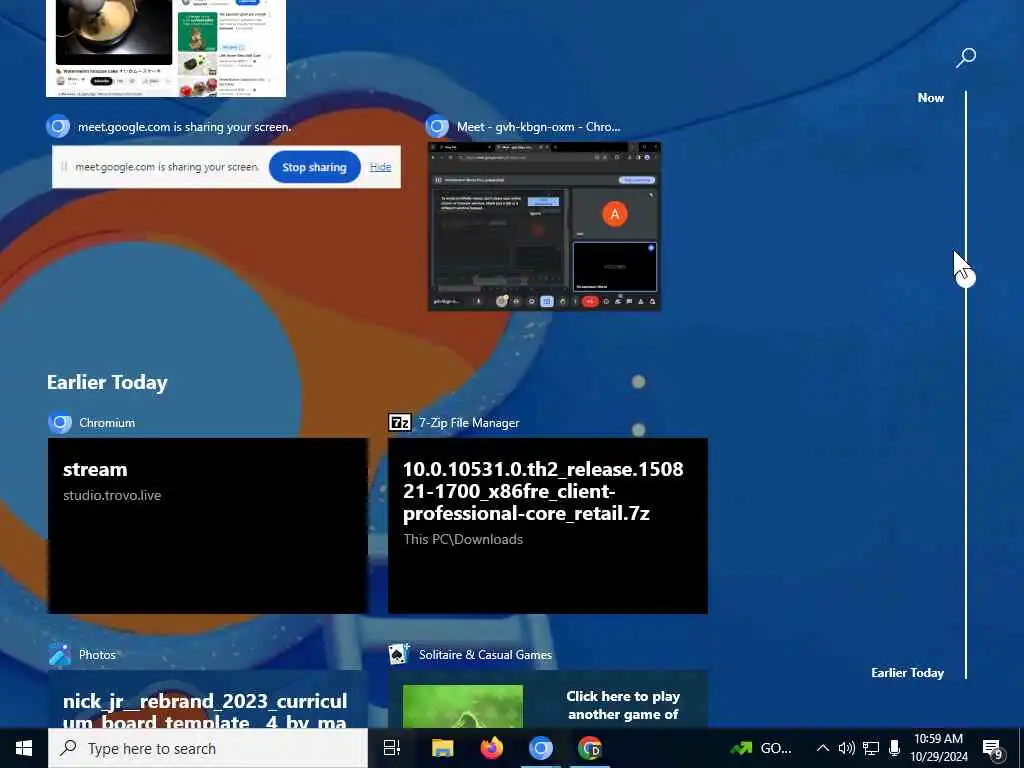The image size is (1024, 768).
Task: Click the Chromium icon beside meet.google.com sharing title
Action: (x=58, y=127)
